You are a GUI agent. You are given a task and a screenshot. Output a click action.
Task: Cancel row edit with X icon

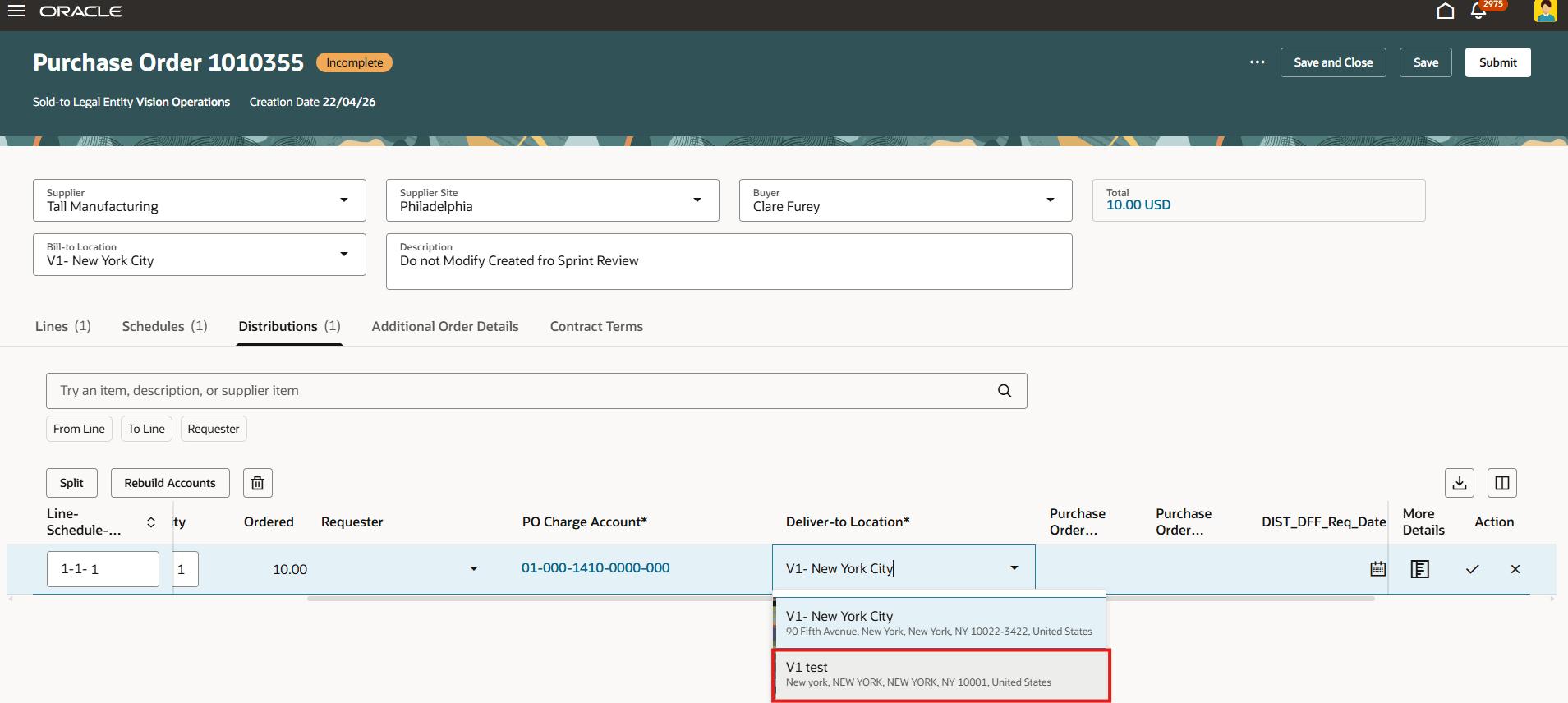pyautogui.click(x=1515, y=569)
